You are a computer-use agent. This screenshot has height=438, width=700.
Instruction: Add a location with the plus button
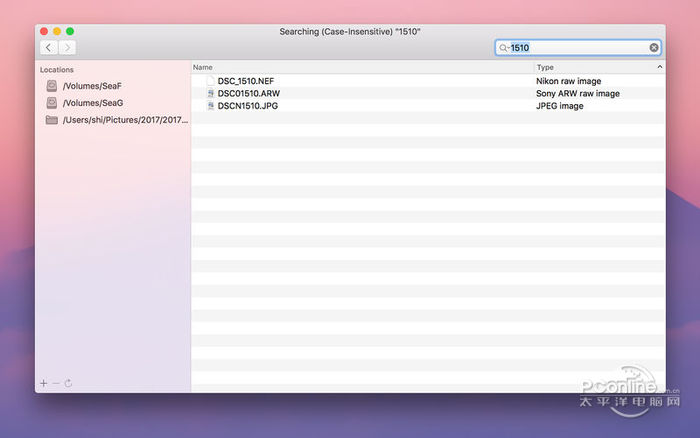point(43,383)
